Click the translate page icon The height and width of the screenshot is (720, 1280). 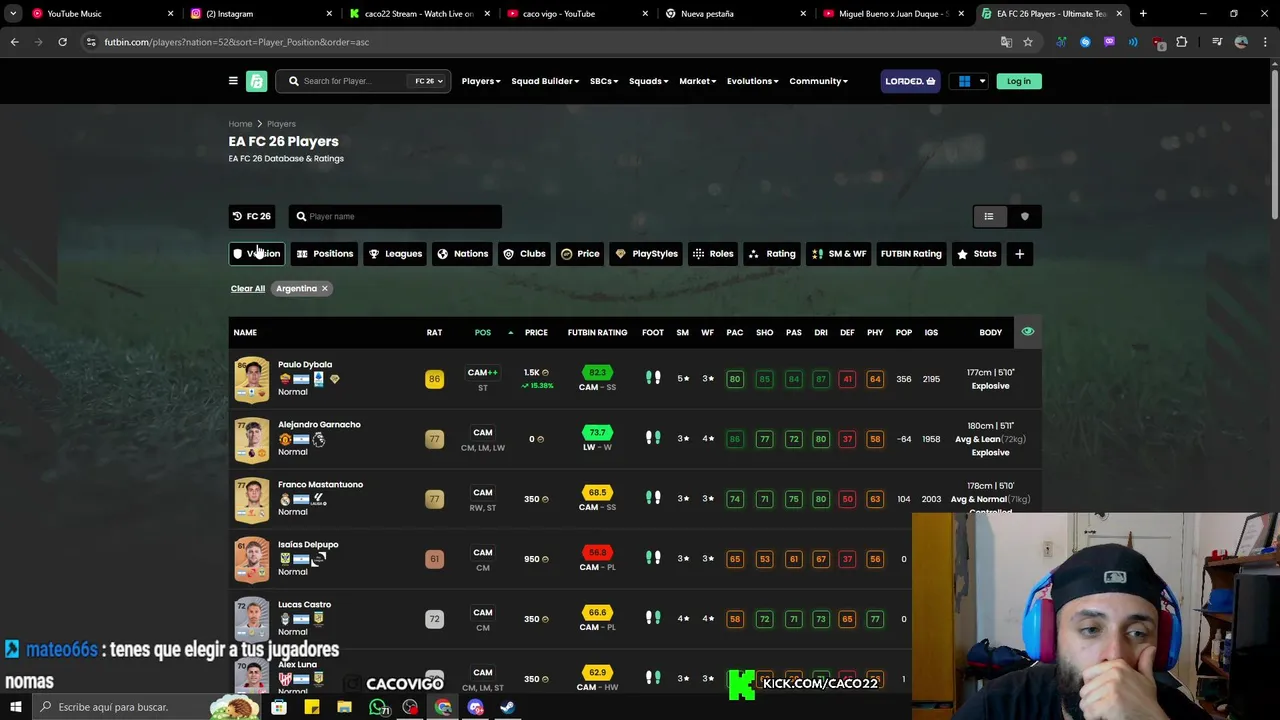click(1006, 42)
